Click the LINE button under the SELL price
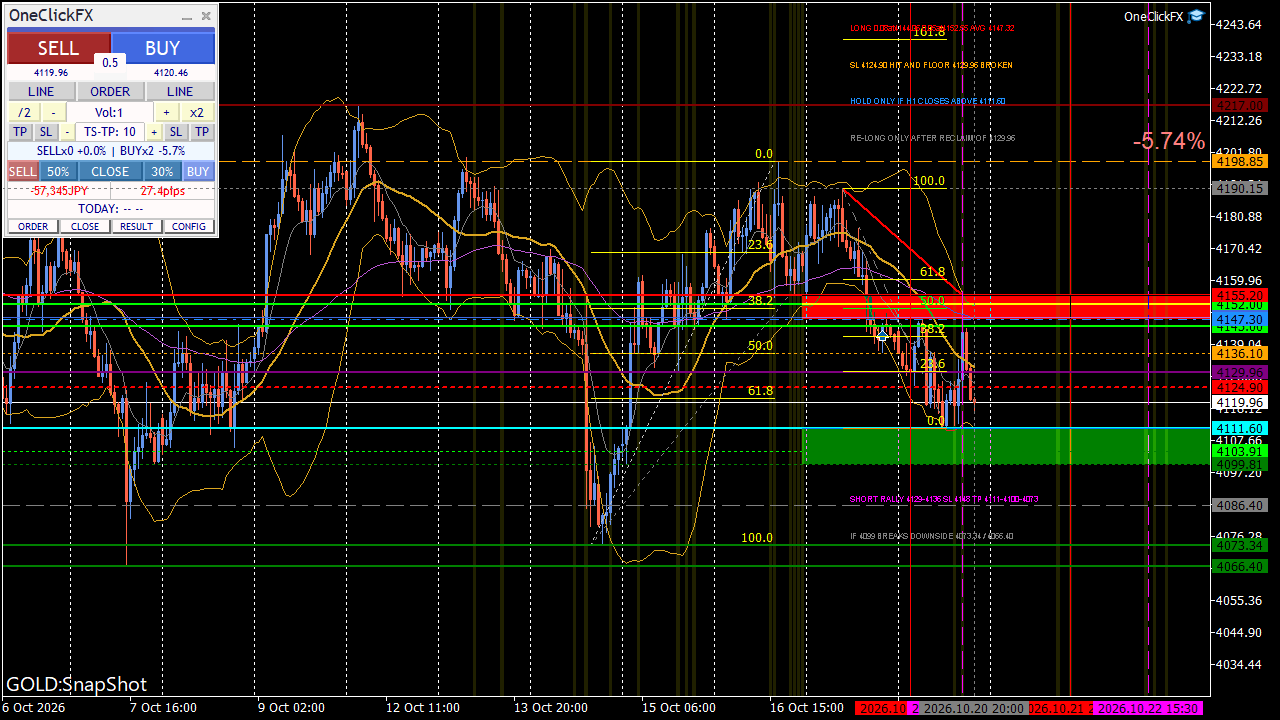 pos(41,91)
